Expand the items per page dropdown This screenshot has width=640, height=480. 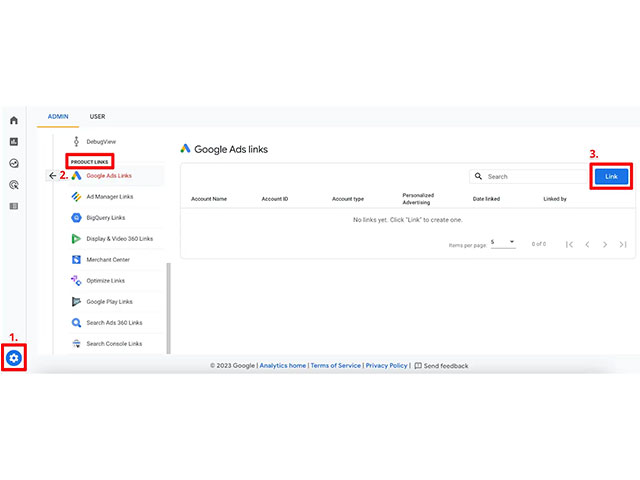point(503,242)
